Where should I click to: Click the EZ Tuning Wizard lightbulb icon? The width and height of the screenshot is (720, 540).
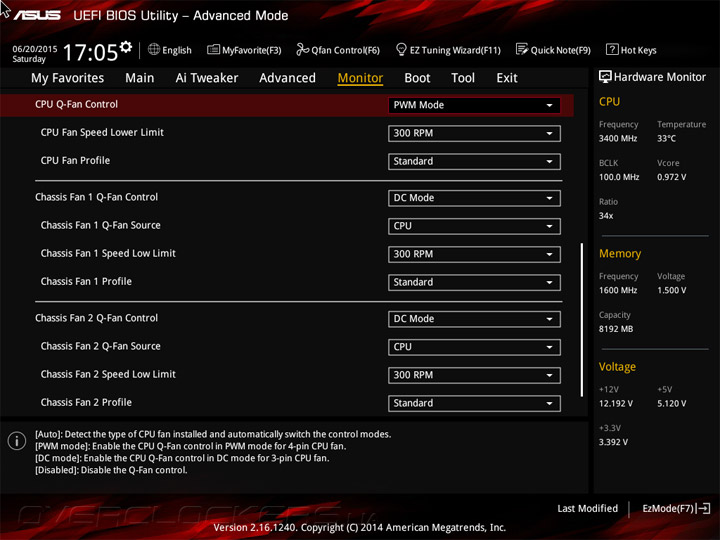coord(401,49)
